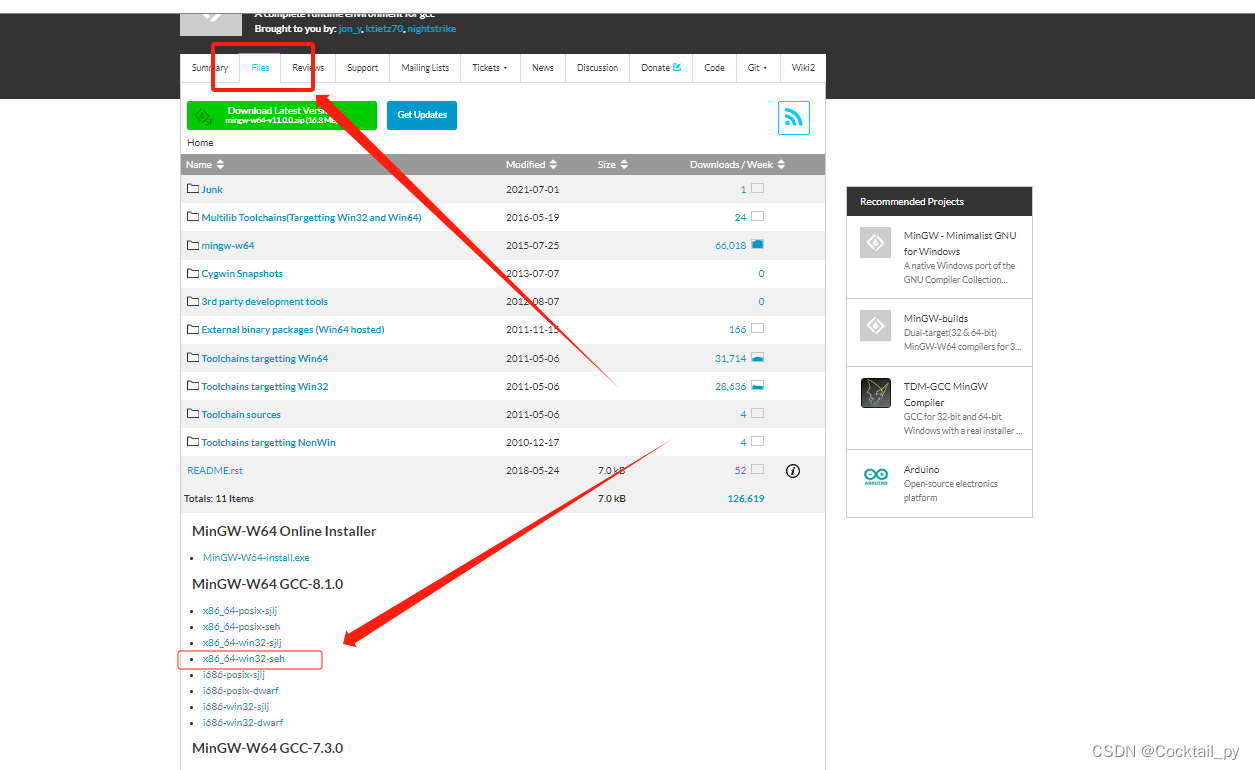This screenshot has width=1255, height=770.
Task: Open downloads chart for Multilib Toolchains row
Action: pos(757,216)
